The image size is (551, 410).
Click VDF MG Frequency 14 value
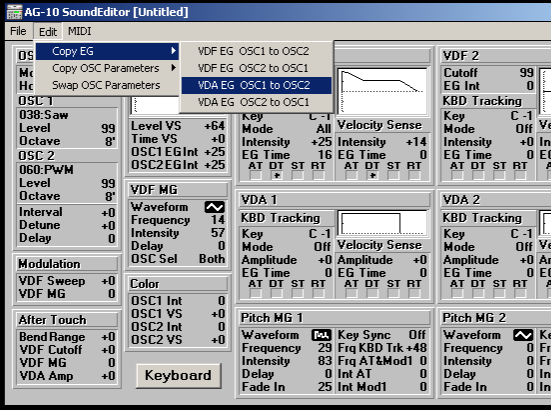coord(218,220)
